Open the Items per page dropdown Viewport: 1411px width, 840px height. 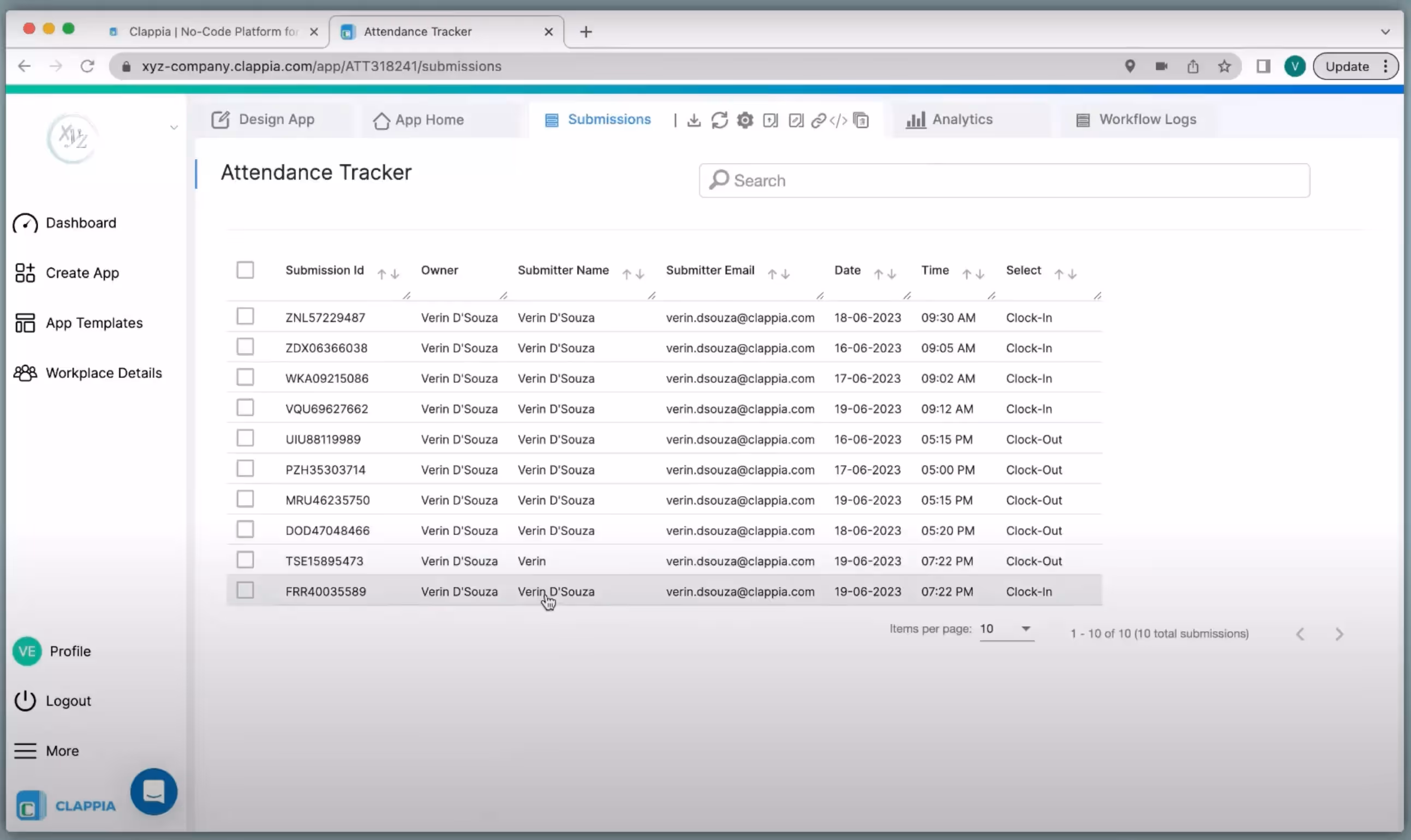click(1006, 629)
